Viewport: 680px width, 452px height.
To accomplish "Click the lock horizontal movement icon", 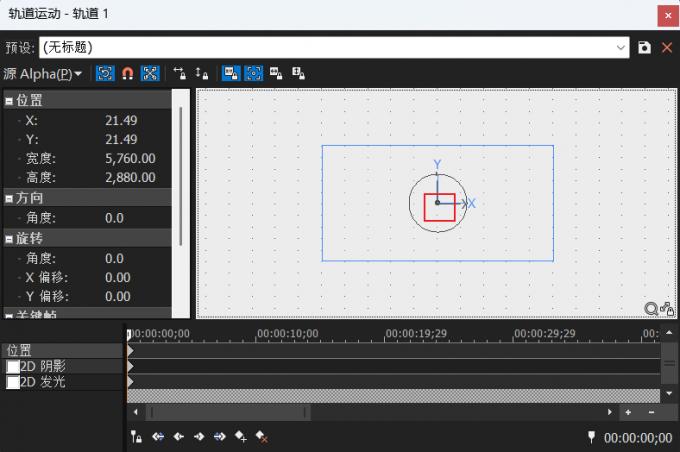I will 180,74.
